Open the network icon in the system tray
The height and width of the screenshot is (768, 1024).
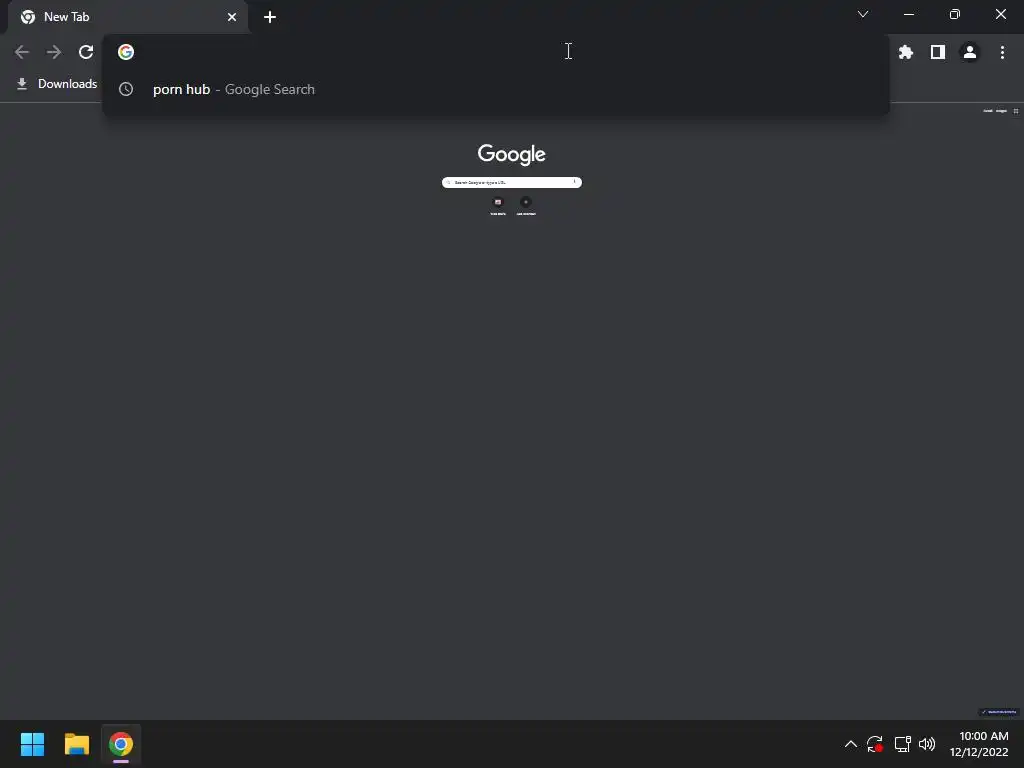tap(903, 744)
